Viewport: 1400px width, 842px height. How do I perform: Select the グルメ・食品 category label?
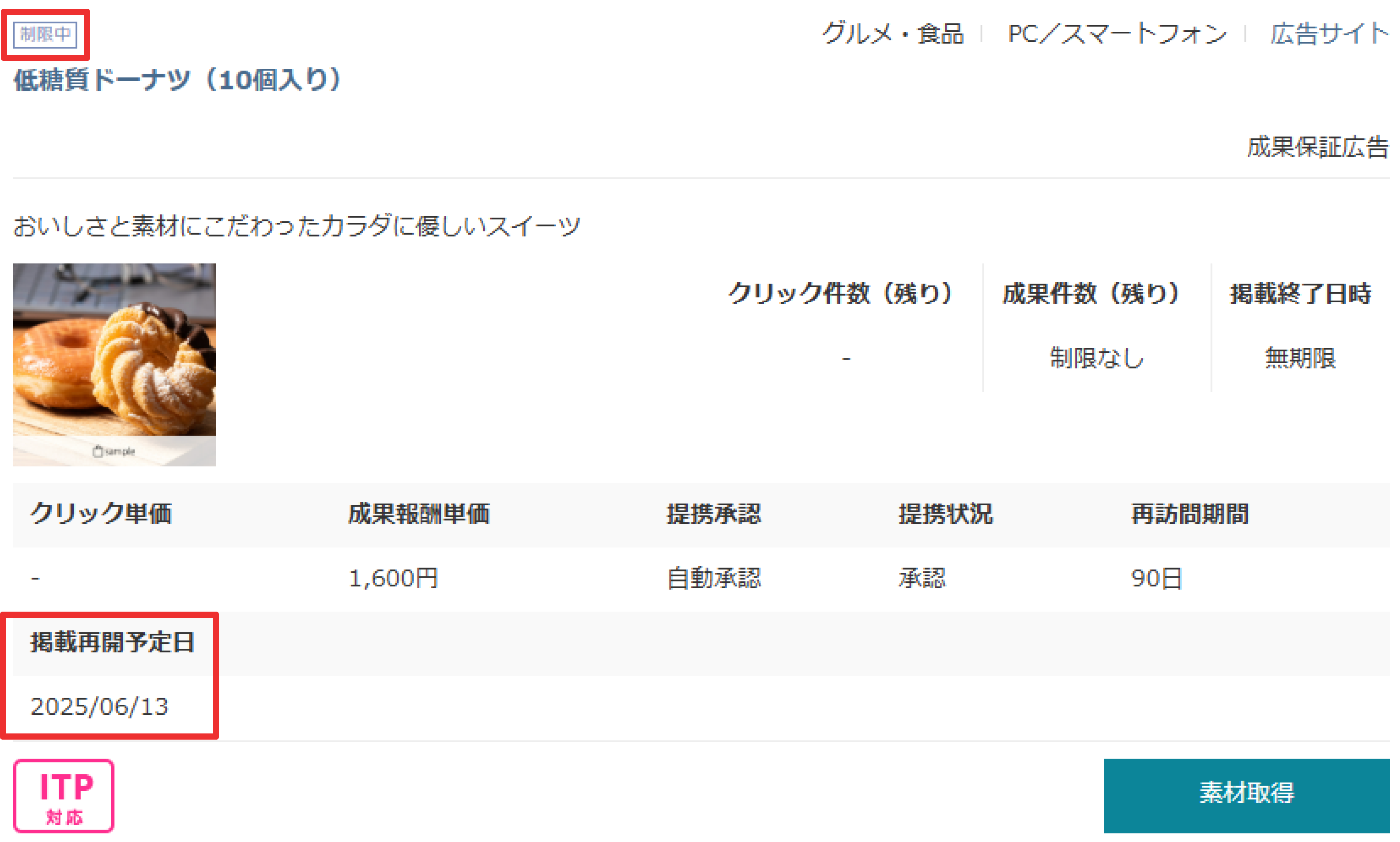coord(892,34)
